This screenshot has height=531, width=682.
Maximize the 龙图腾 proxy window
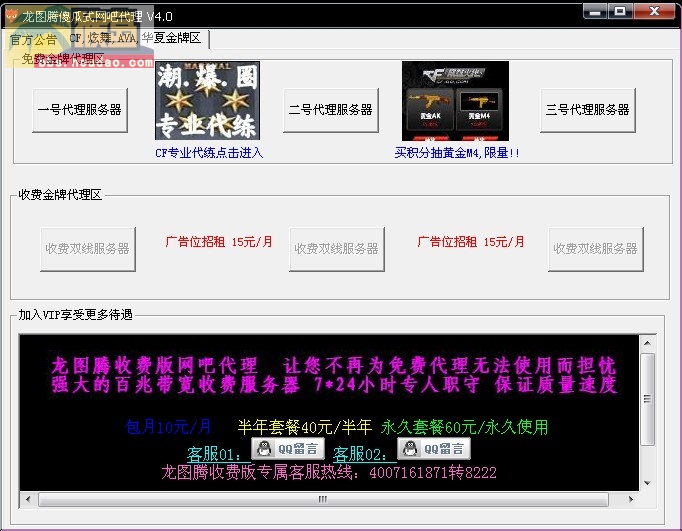[620, 11]
